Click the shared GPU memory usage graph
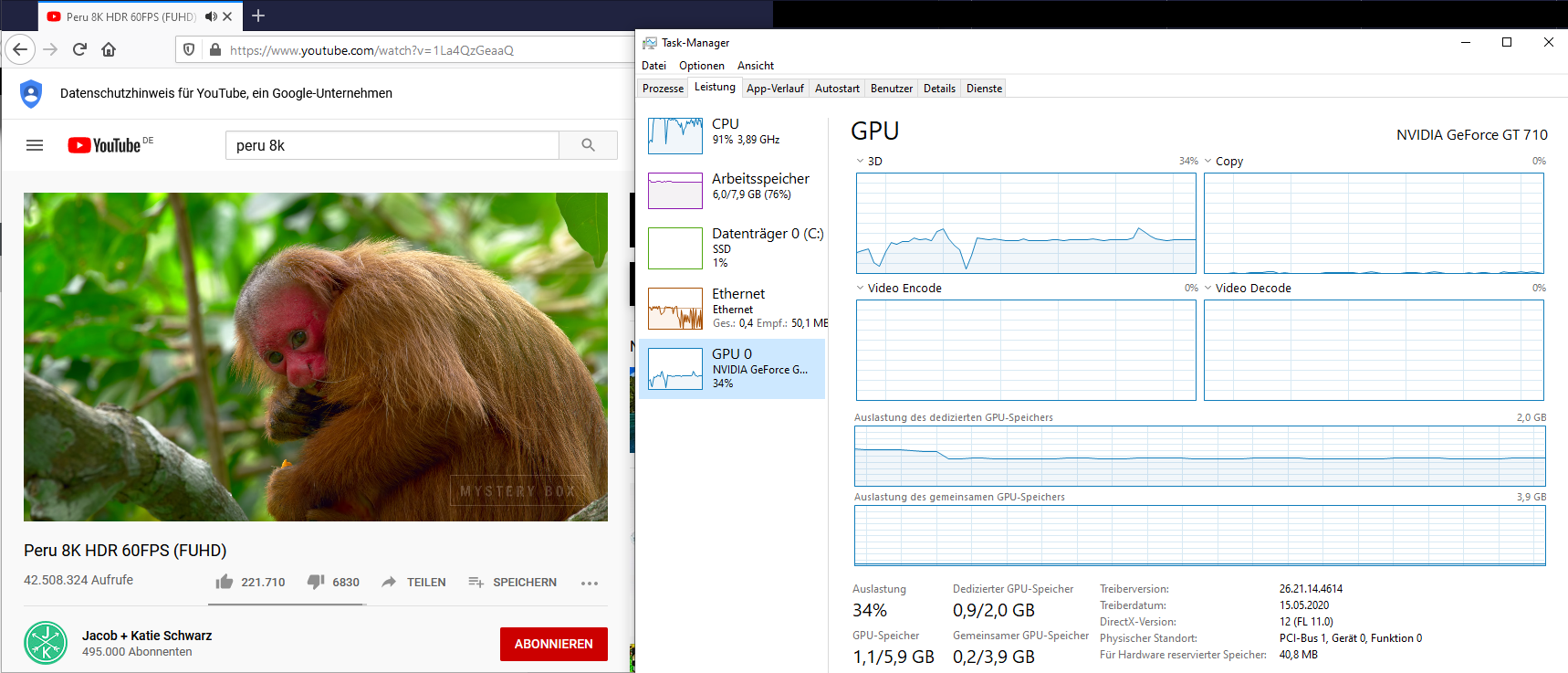1568x673 pixels. tap(1200, 536)
